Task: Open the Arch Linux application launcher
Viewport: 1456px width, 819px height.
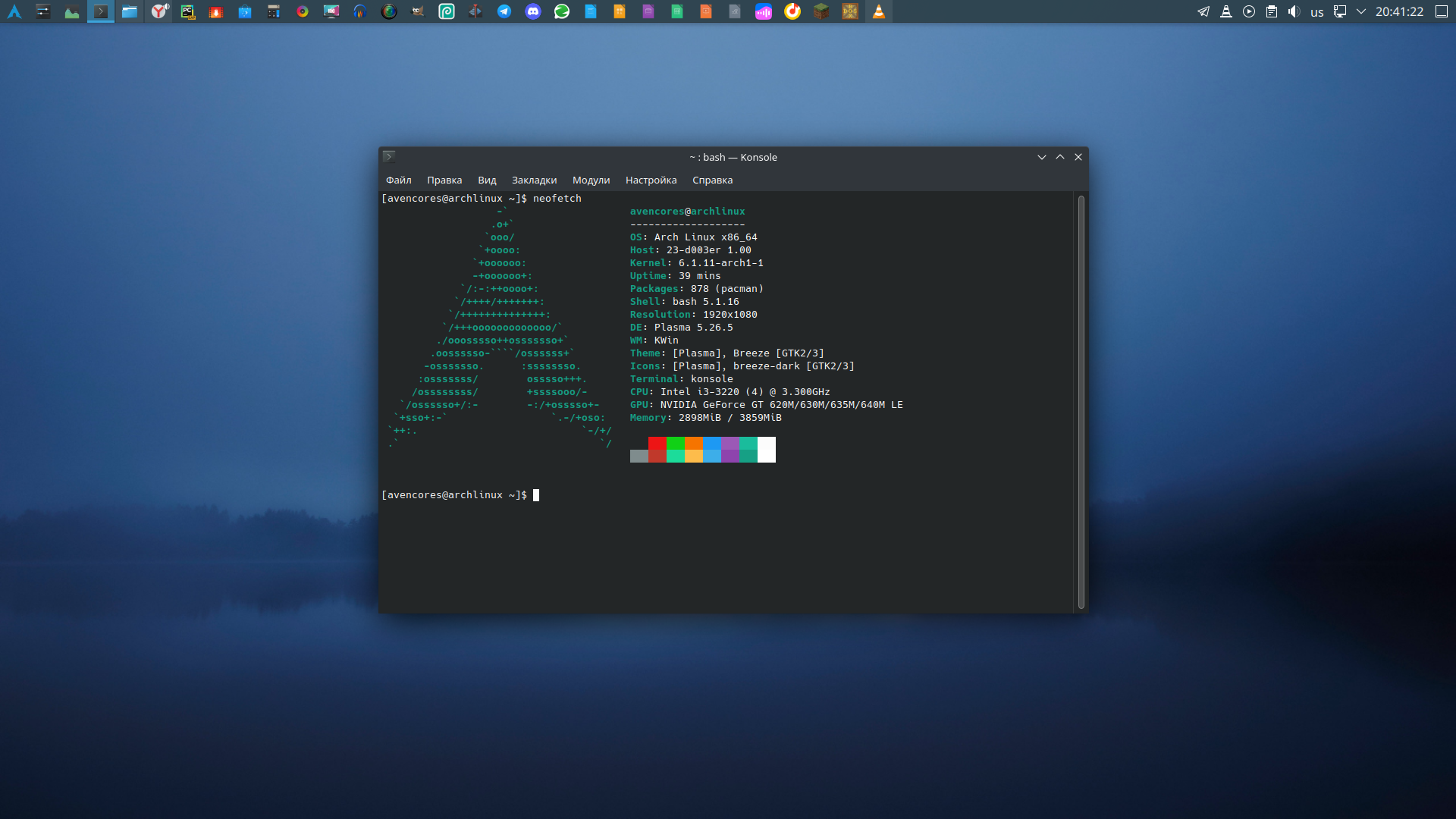Action: coord(14,11)
